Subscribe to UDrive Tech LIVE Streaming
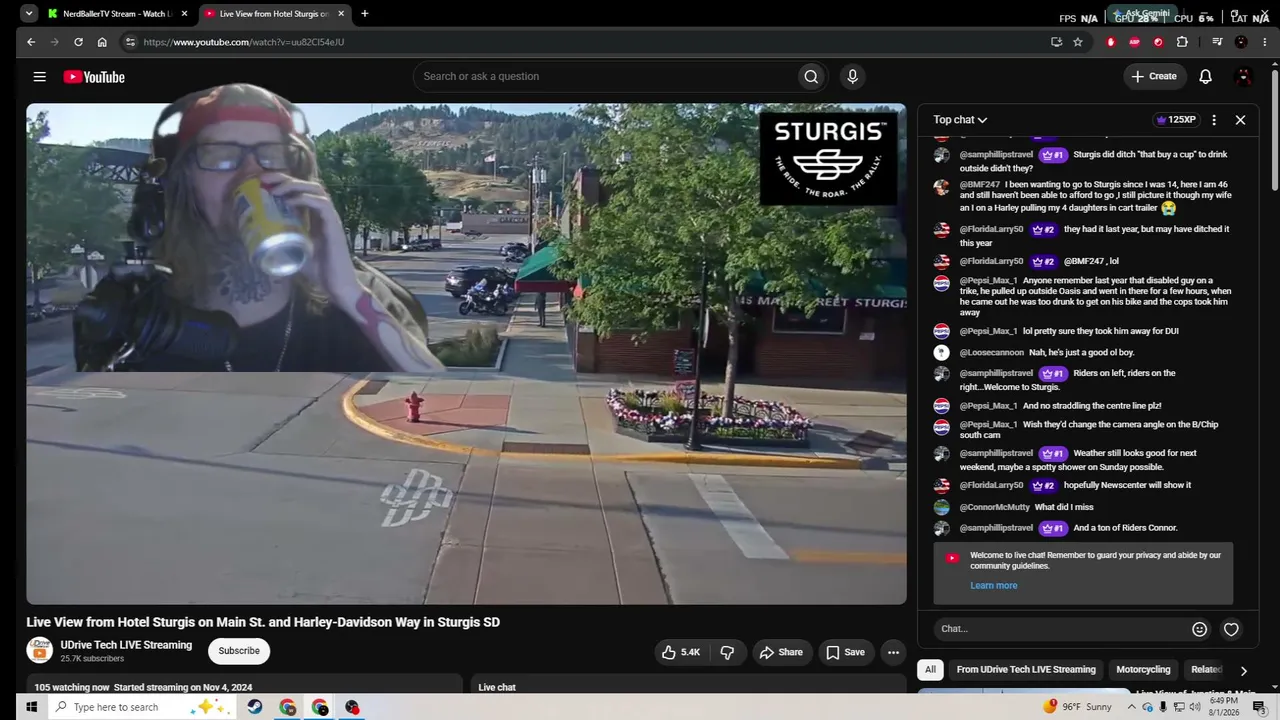1280x720 pixels. [x=239, y=651]
